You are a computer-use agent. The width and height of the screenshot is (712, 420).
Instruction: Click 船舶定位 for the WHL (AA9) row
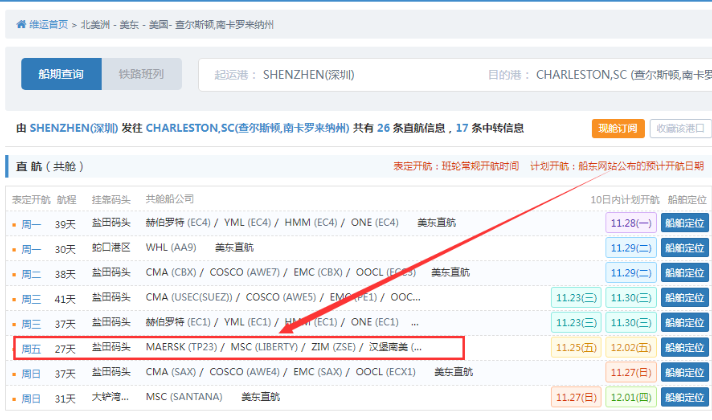[x=684, y=248]
